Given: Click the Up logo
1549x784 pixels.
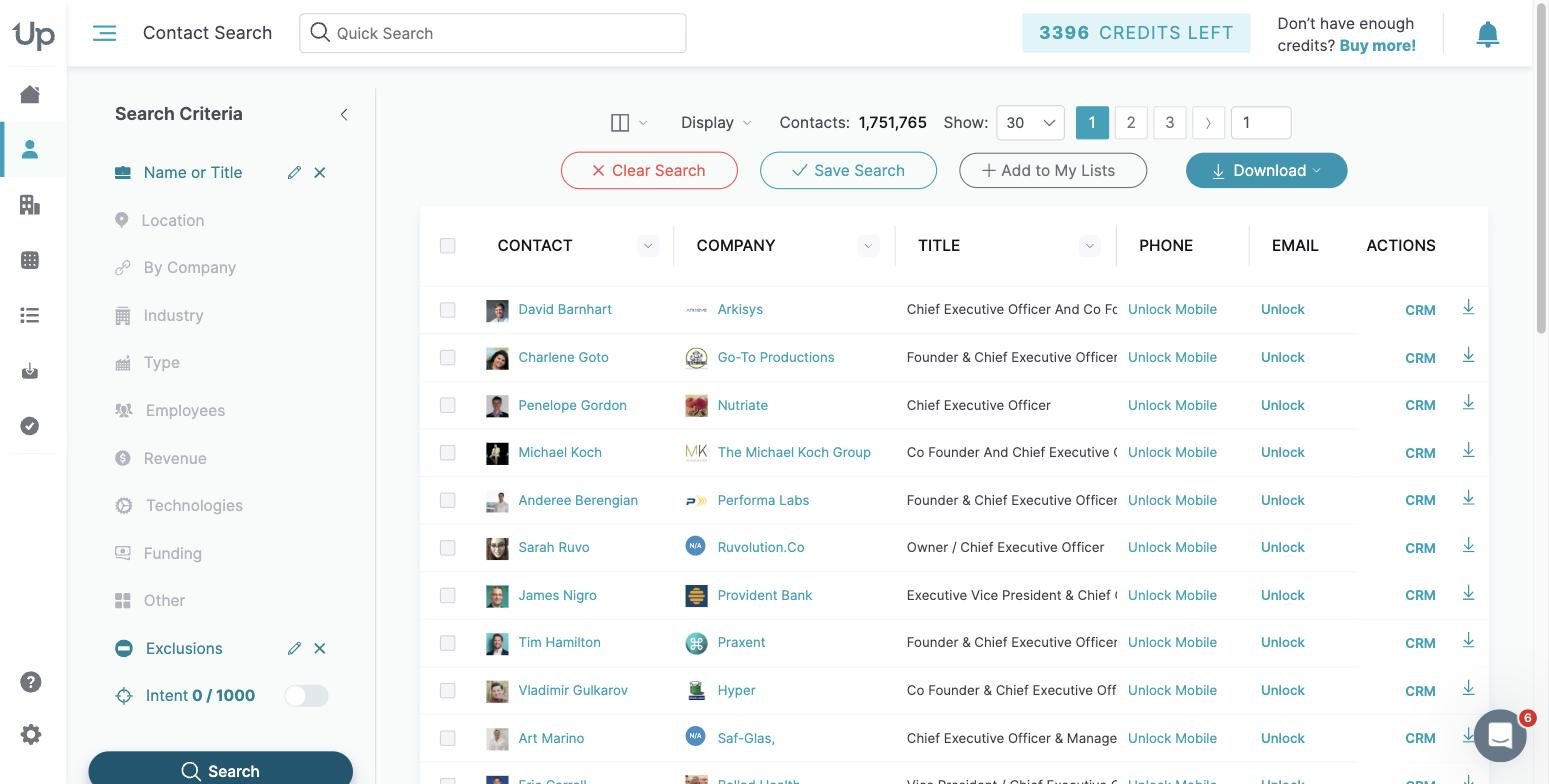Looking at the screenshot, I should point(33,35).
